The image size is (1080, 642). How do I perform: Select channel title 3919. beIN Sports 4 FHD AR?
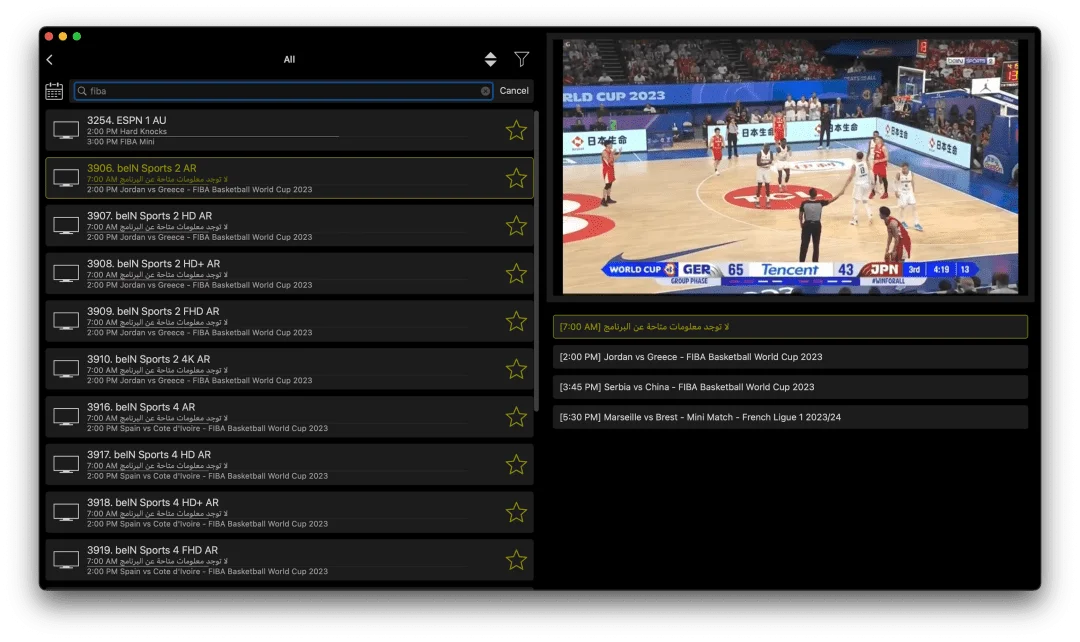(152, 550)
